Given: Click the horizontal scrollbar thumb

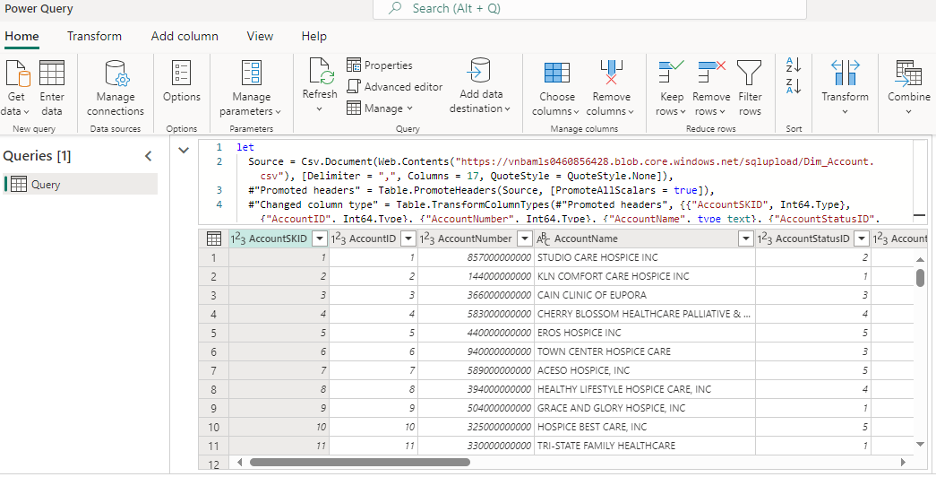Looking at the screenshot, I should click(x=360, y=462).
